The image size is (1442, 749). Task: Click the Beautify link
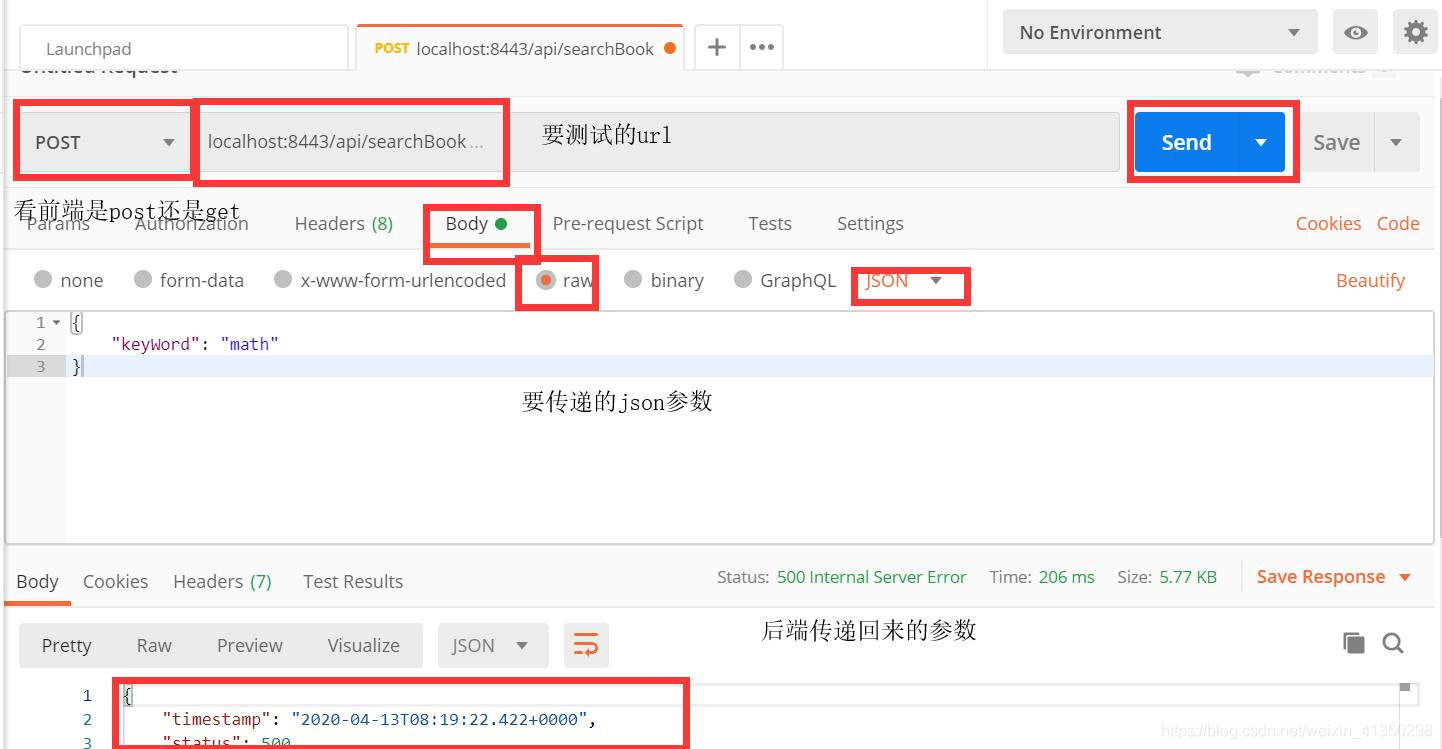click(x=1370, y=280)
